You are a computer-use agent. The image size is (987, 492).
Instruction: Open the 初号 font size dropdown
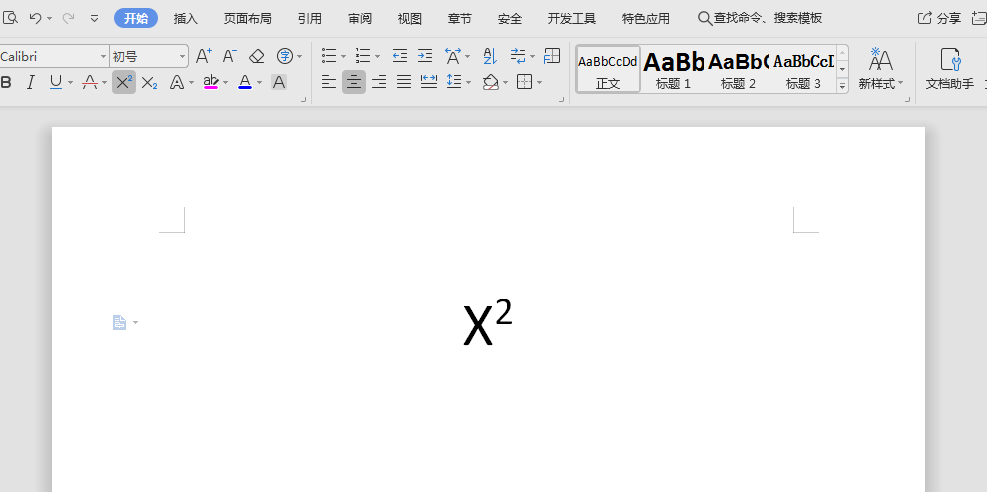coord(148,56)
